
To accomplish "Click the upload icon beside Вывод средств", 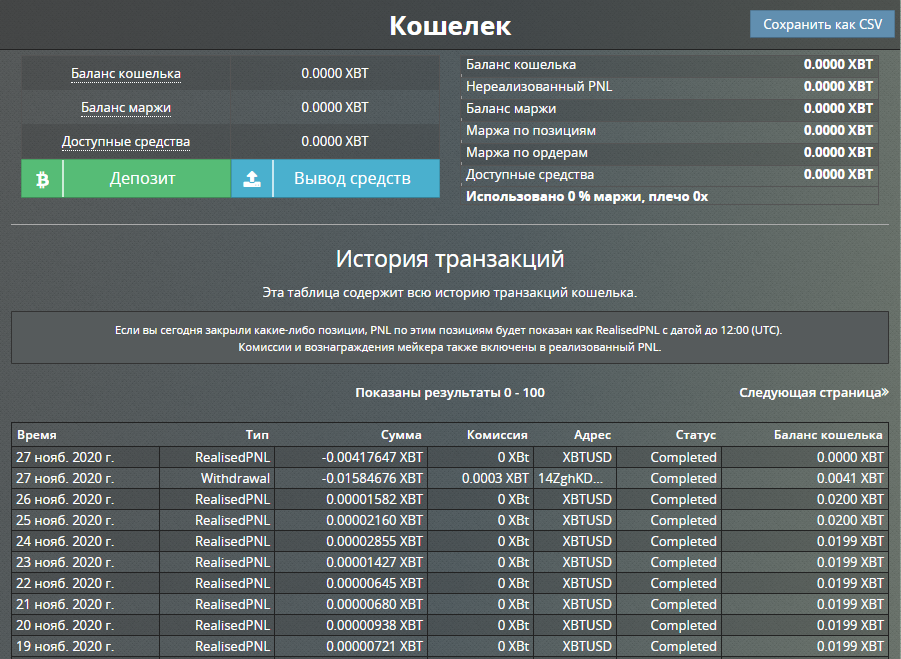I will pyautogui.click(x=252, y=179).
